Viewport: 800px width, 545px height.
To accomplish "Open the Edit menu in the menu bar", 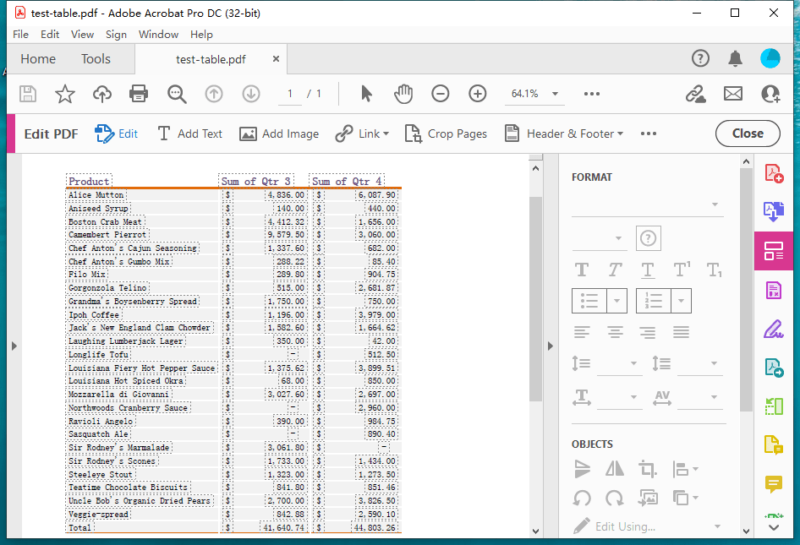I will 50,34.
